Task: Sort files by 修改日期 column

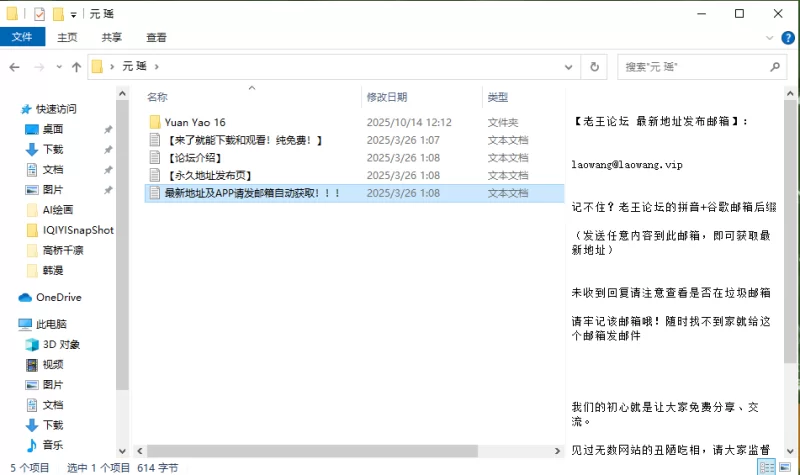Action: 387,97
